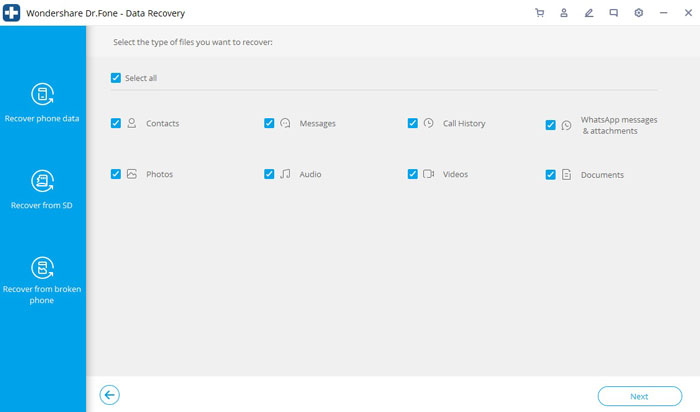The width and height of the screenshot is (700, 412).
Task: Click the WhatsApp icon
Action: 567,125
